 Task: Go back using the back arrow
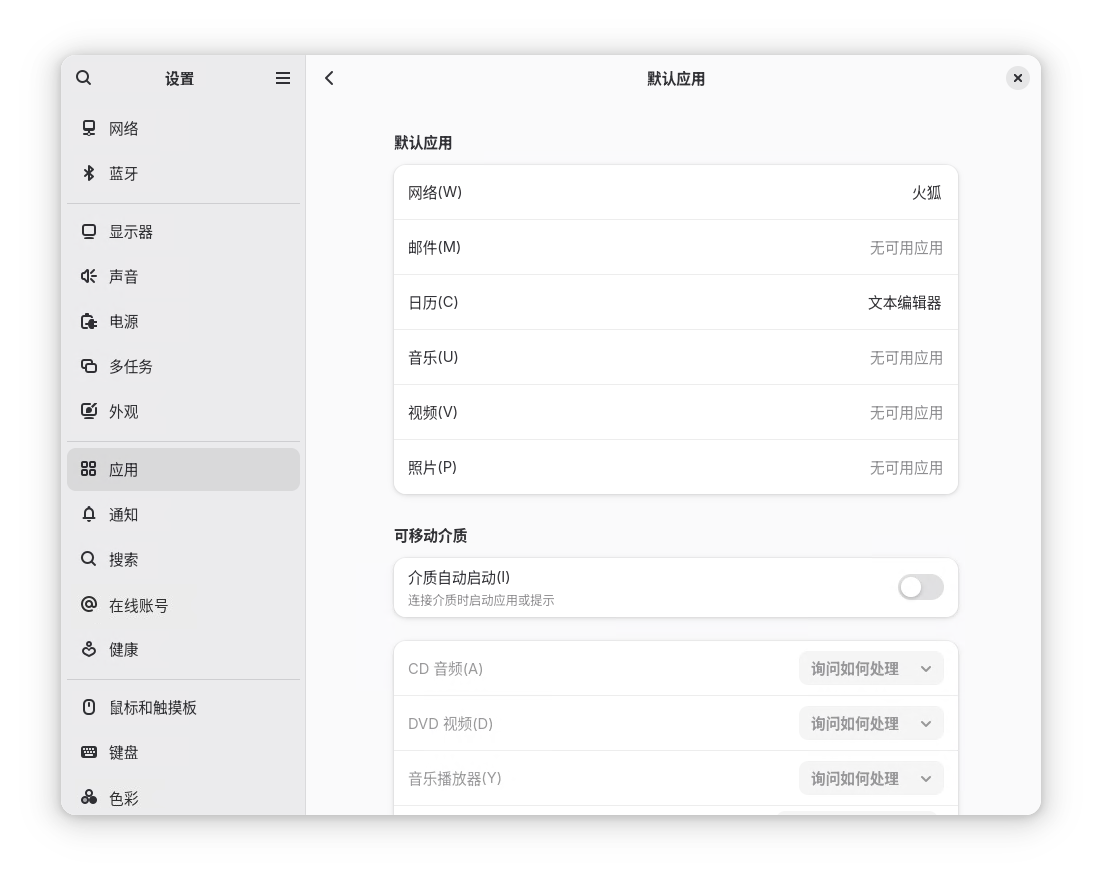pos(329,78)
